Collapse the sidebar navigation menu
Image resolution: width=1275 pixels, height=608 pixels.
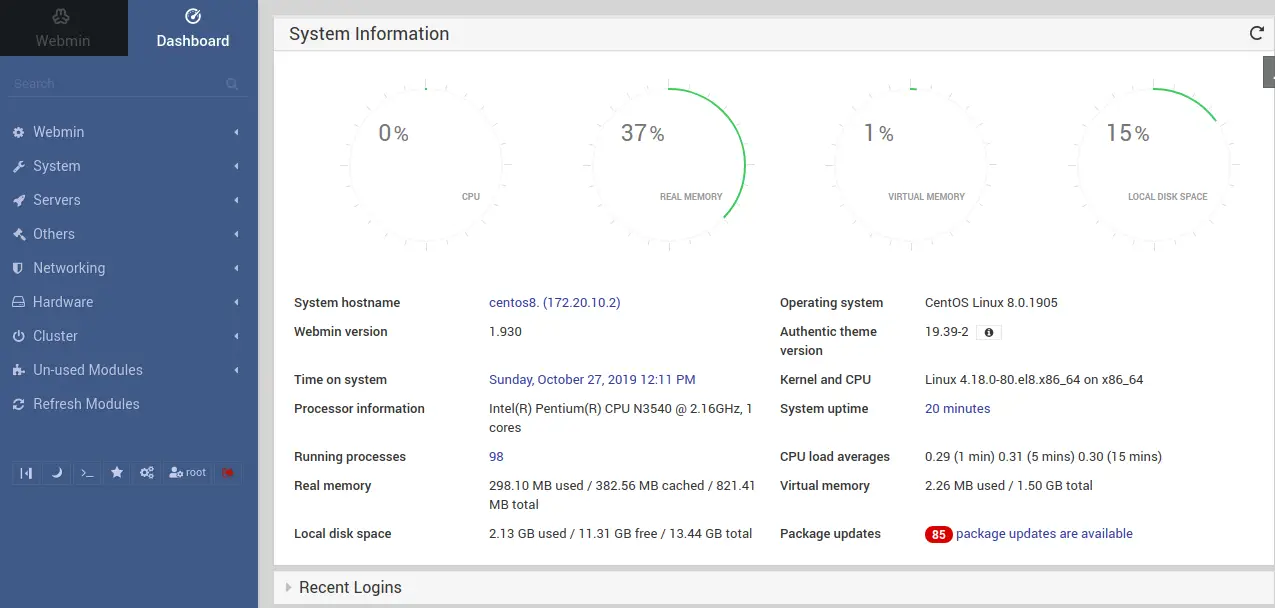coord(27,472)
